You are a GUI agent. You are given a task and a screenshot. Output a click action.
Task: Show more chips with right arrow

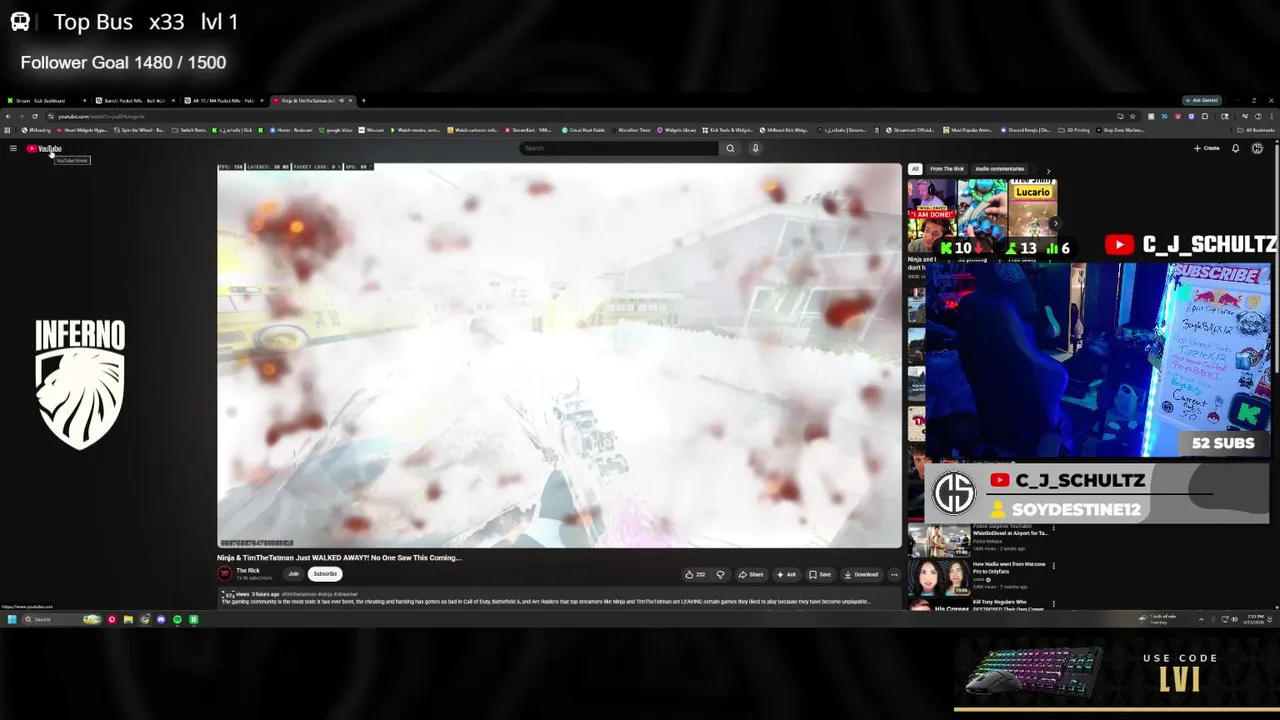coord(1048,170)
